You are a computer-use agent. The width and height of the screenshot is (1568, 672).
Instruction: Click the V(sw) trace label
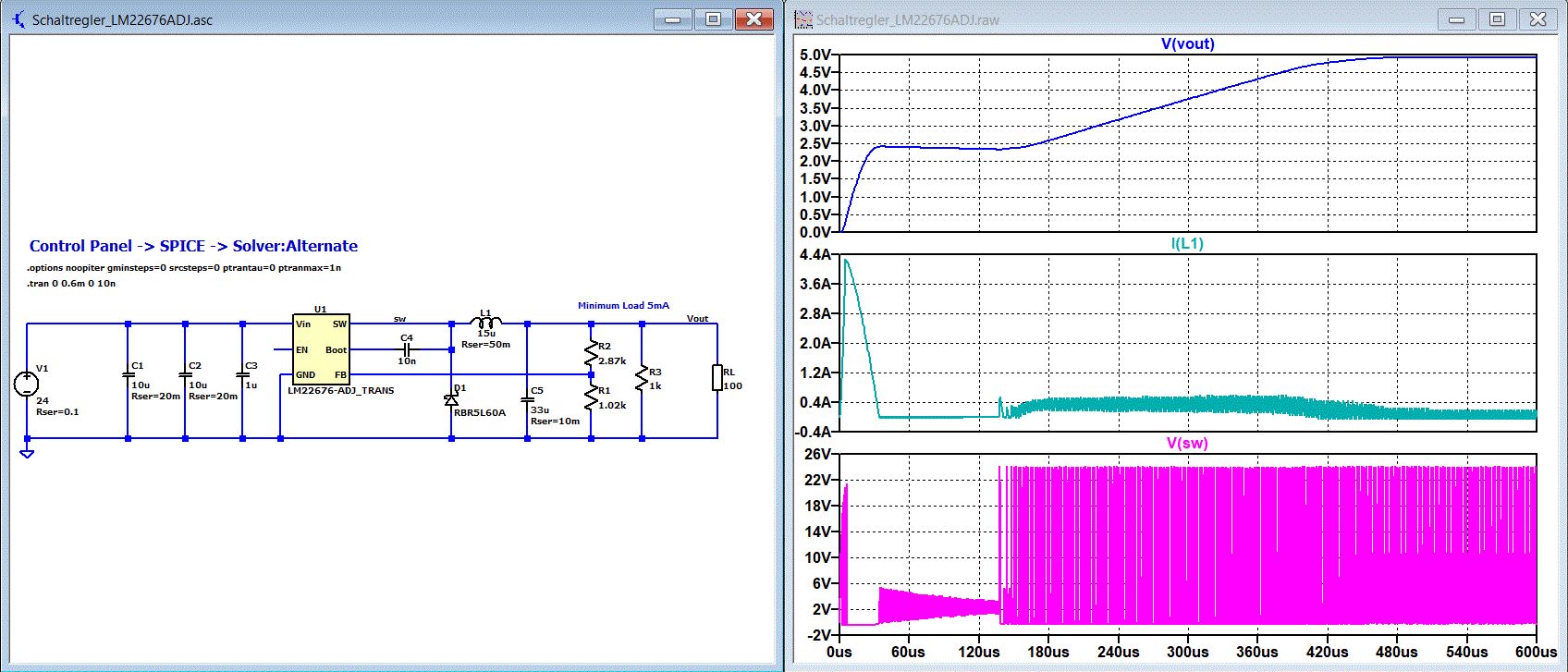point(1187,444)
